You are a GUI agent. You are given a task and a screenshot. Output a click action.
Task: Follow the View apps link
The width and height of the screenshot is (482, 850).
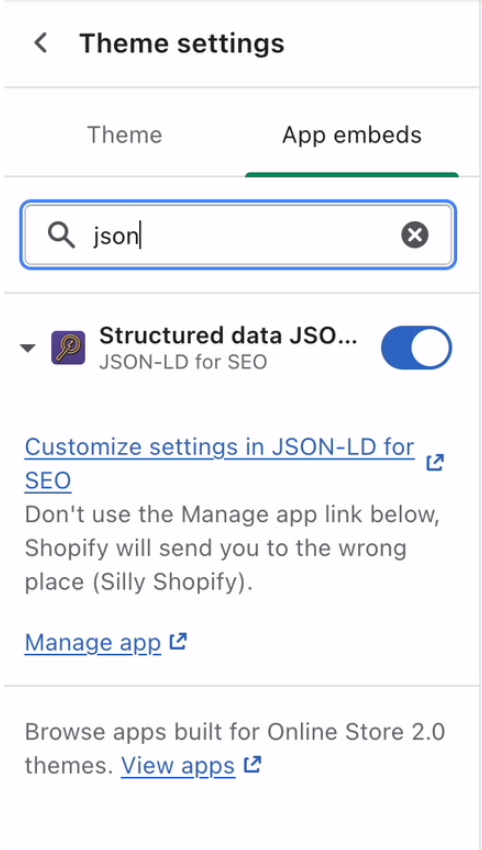point(178,765)
